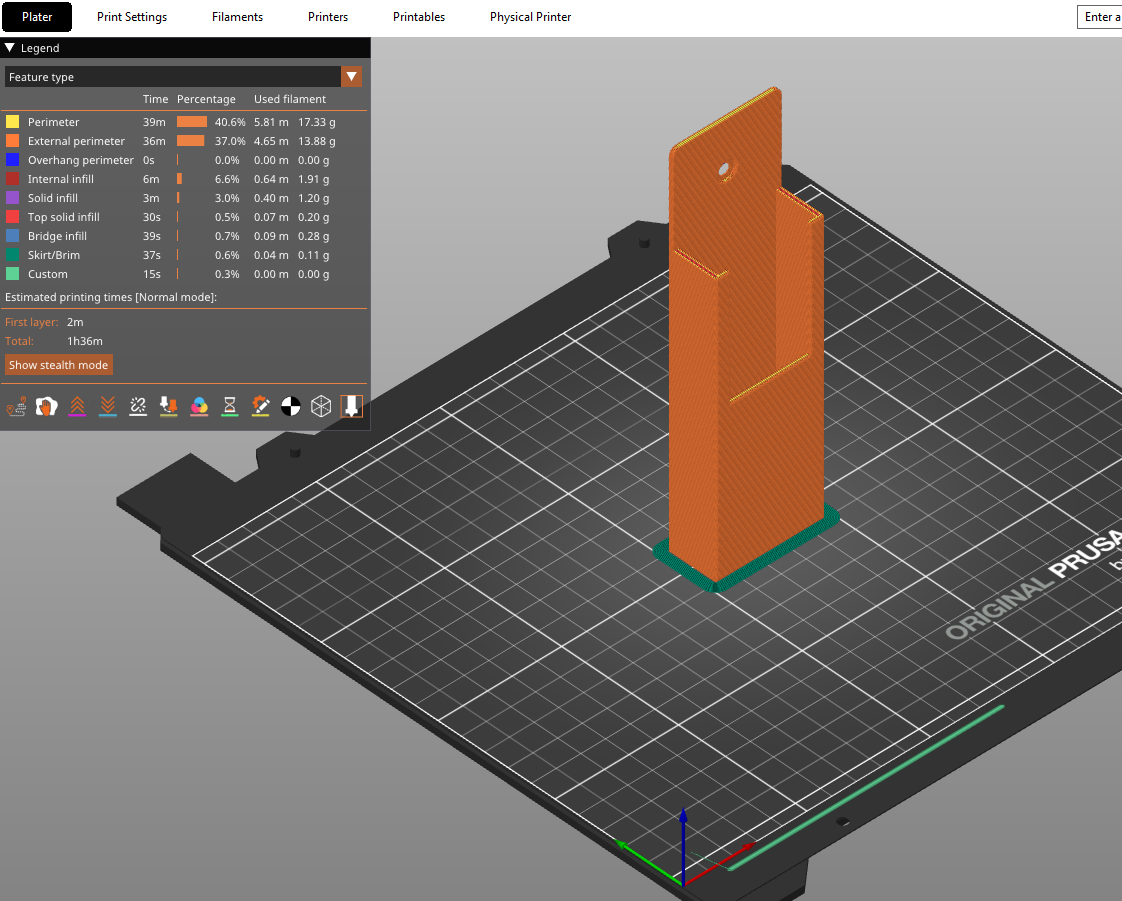Toggle Custom G-codes gear-pencil icon
1122x901 pixels.
[260, 406]
